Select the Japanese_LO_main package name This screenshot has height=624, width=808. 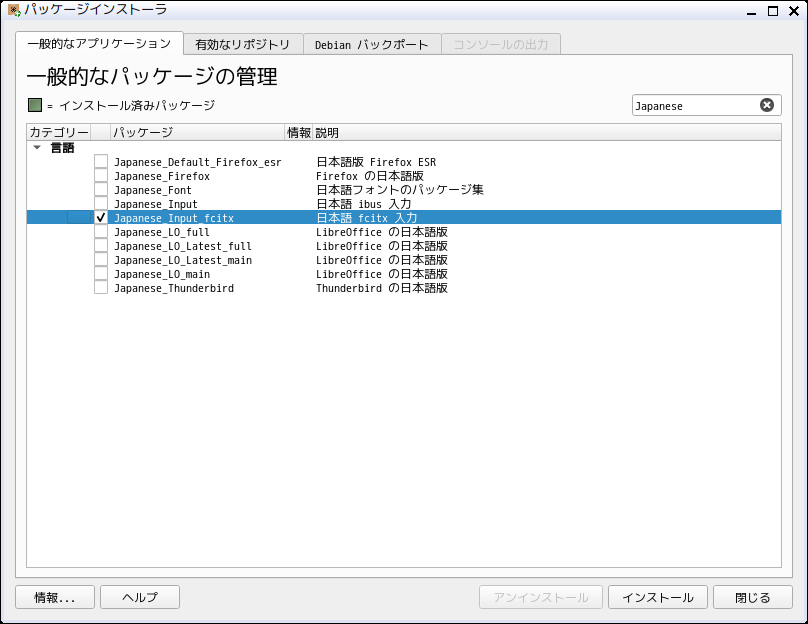[x=162, y=274]
